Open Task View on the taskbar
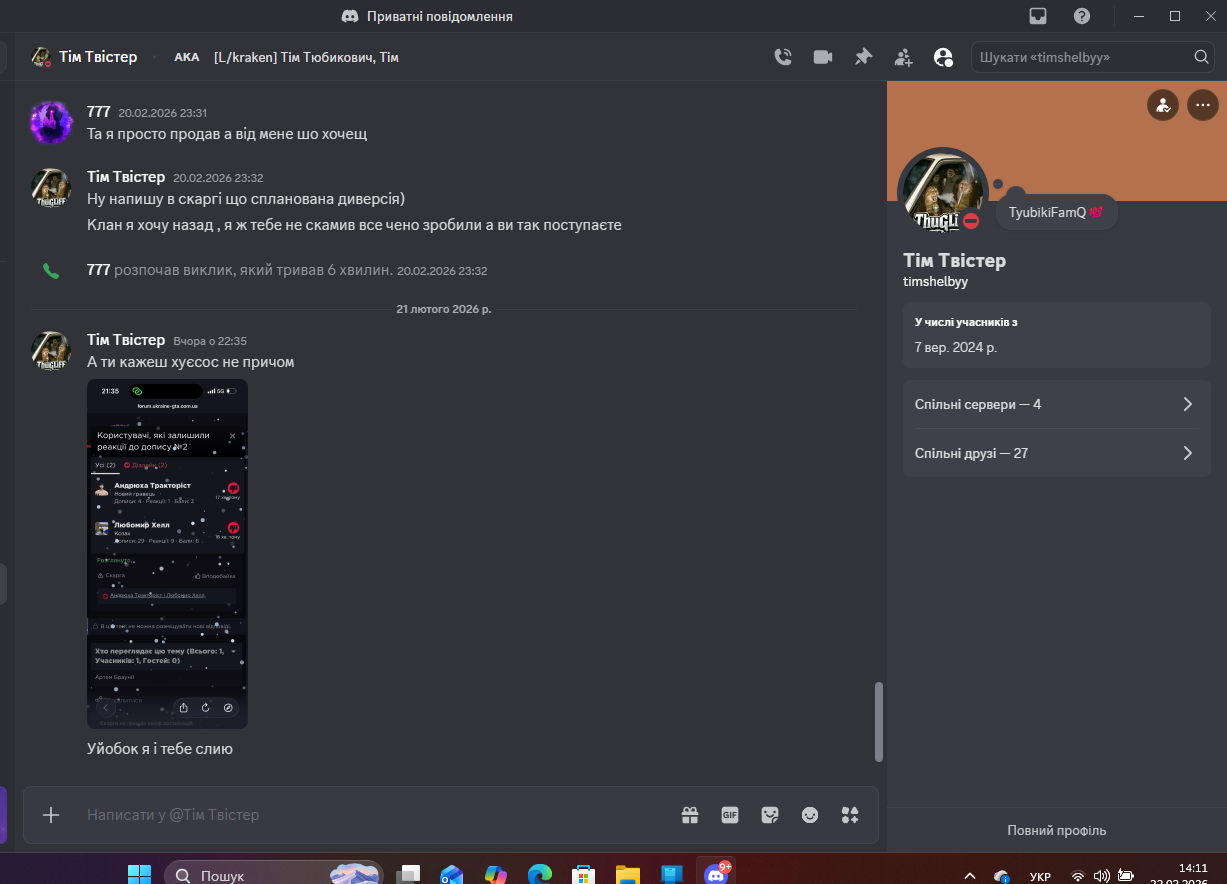1227x884 pixels. coord(407,875)
